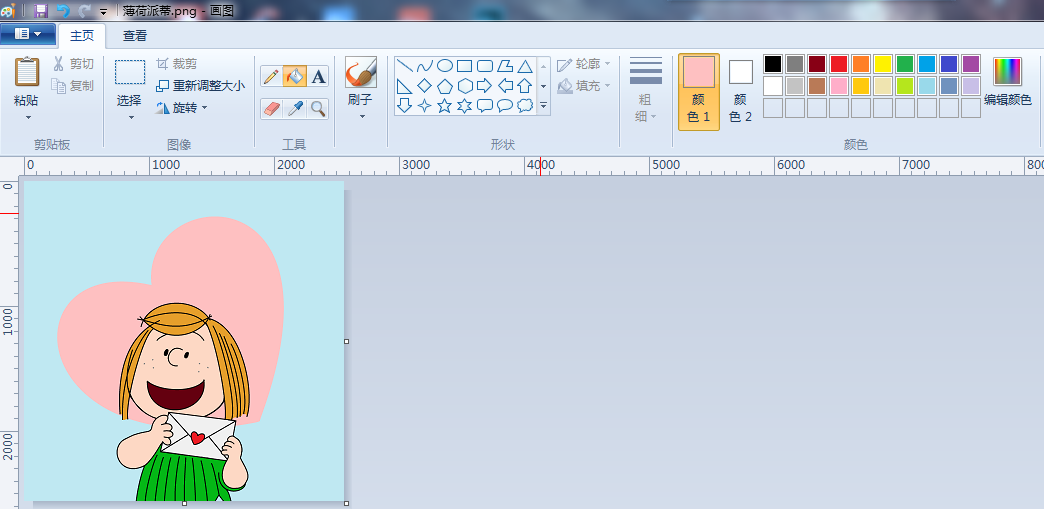The image size is (1044, 509).
Task: Choose the Down arrow shape
Action: click(x=404, y=105)
